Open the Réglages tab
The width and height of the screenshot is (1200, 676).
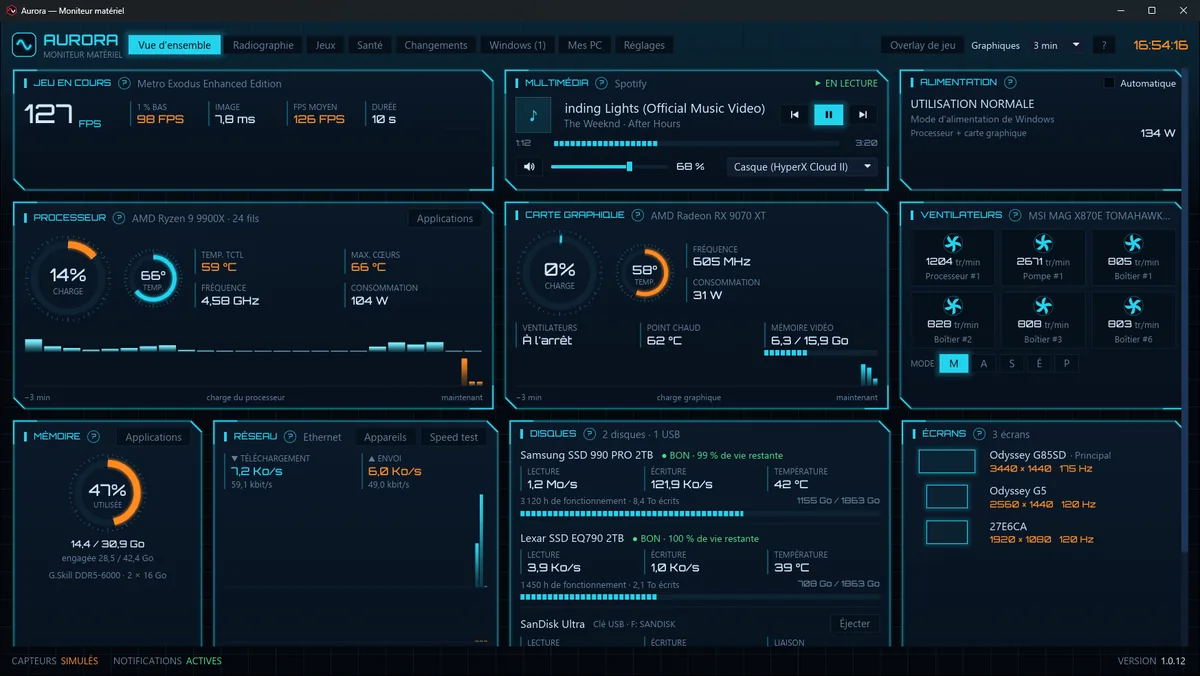(644, 45)
